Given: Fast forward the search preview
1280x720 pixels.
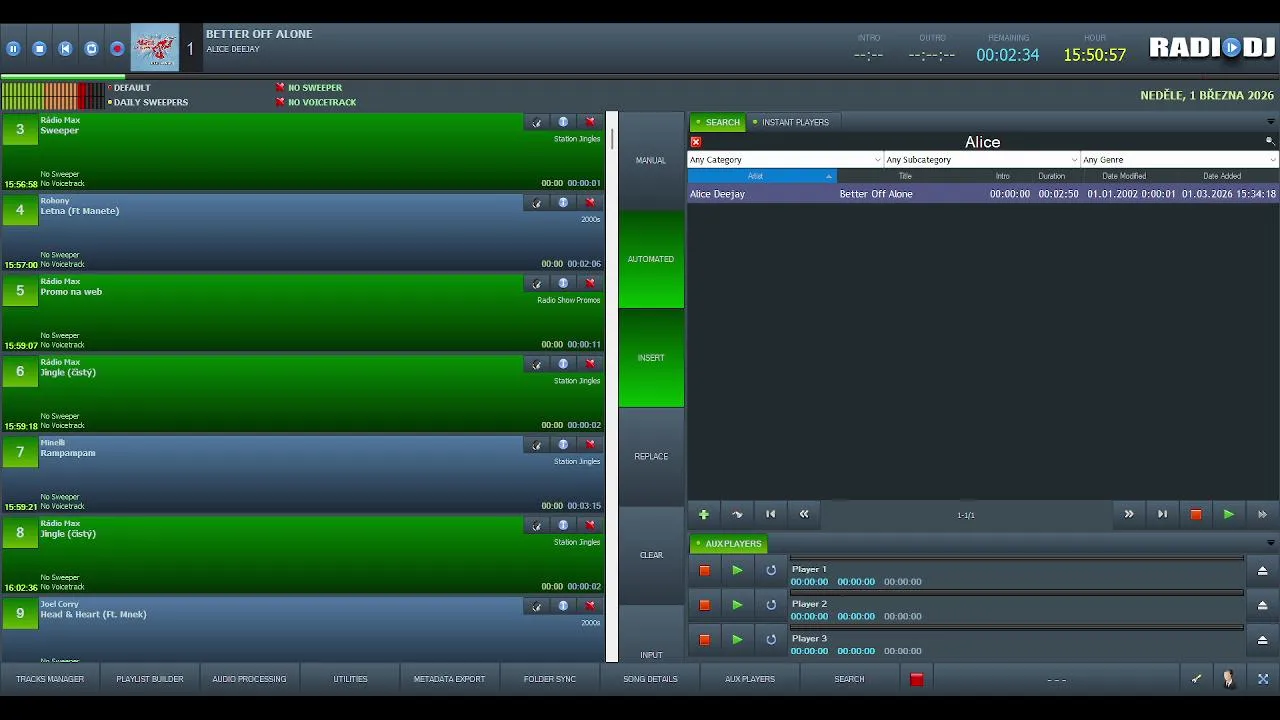Looking at the screenshot, I should coord(1262,515).
